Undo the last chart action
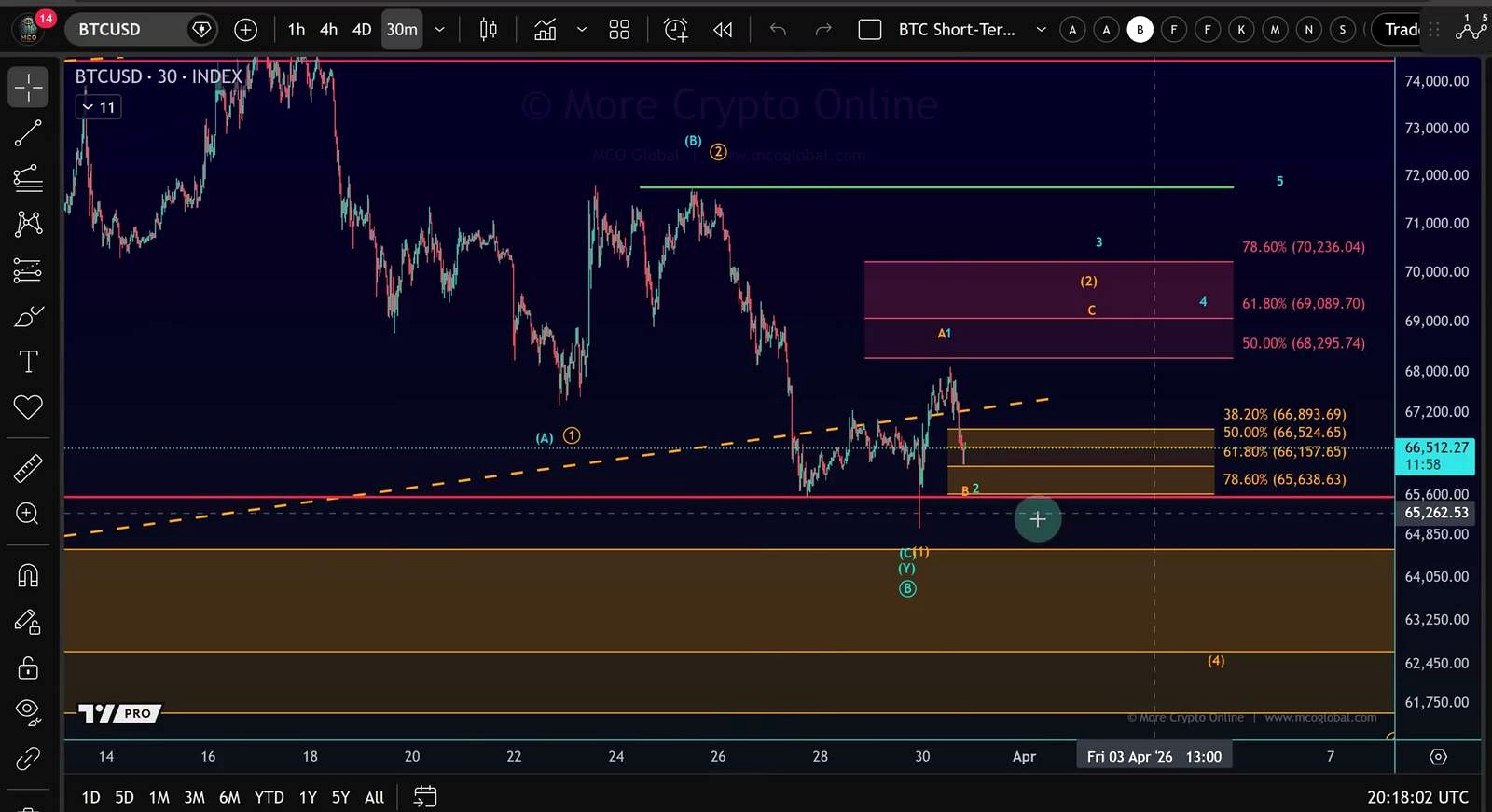The height and width of the screenshot is (812, 1492). tap(778, 30)
